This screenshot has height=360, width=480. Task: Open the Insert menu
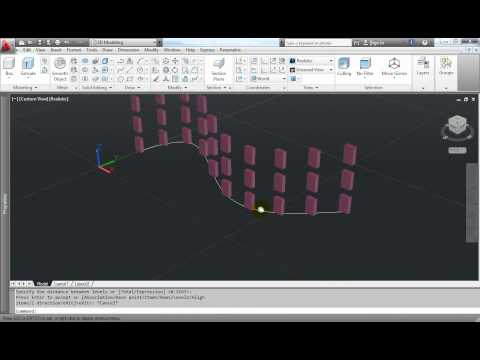(x=56, y=50)
